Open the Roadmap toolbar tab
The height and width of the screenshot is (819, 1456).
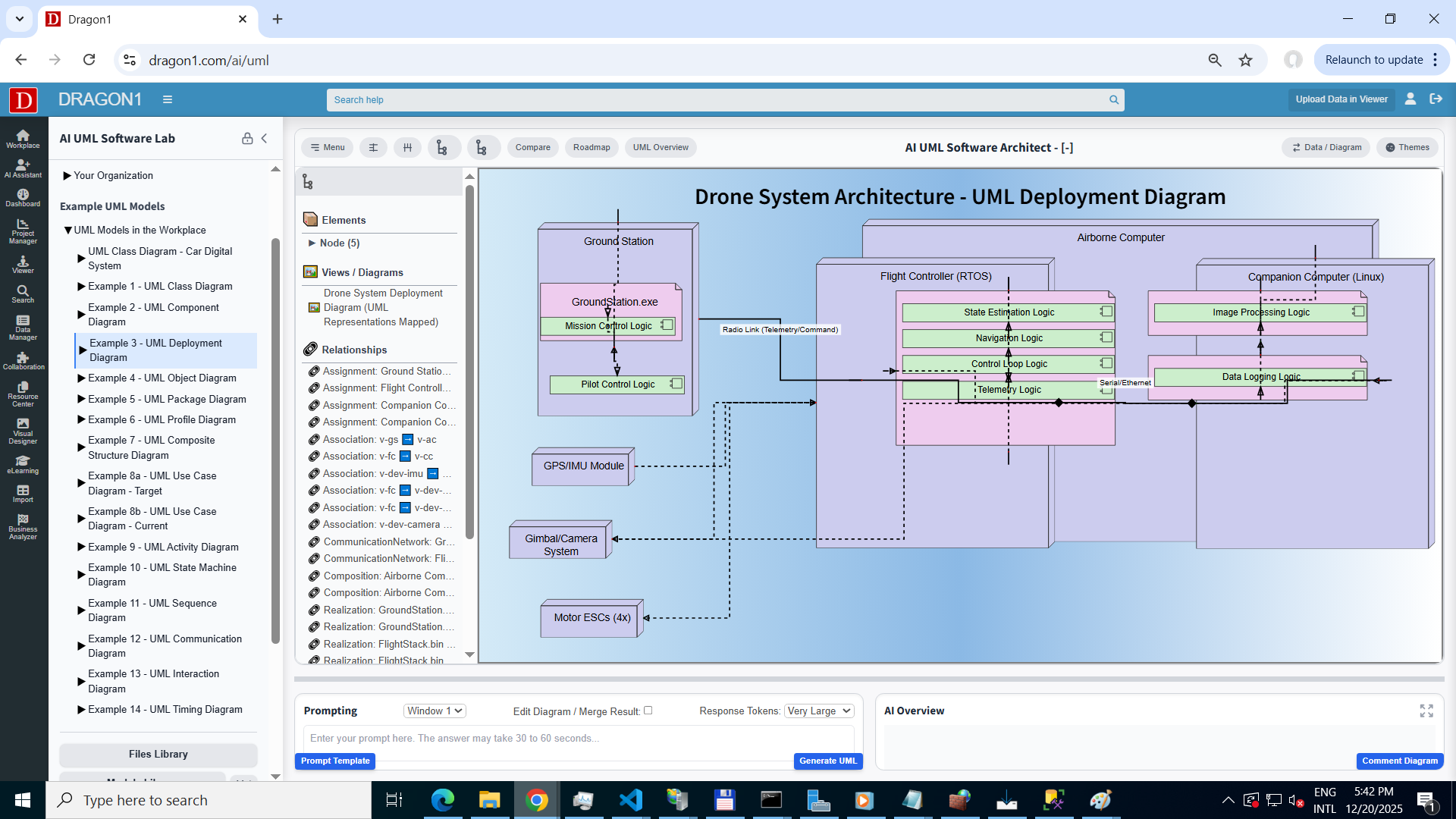click(x=591, y=147)
